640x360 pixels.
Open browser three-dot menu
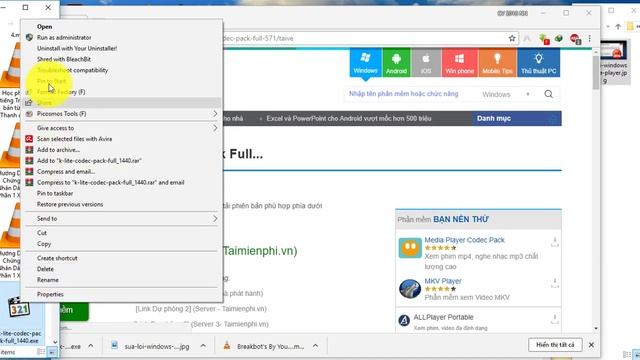tap(590, 39)
